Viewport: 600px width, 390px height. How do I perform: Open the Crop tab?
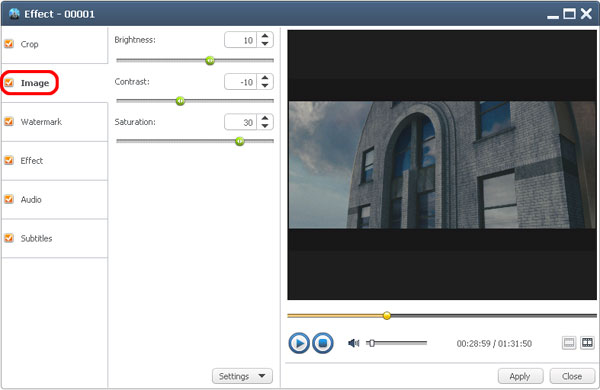point(55,44)
